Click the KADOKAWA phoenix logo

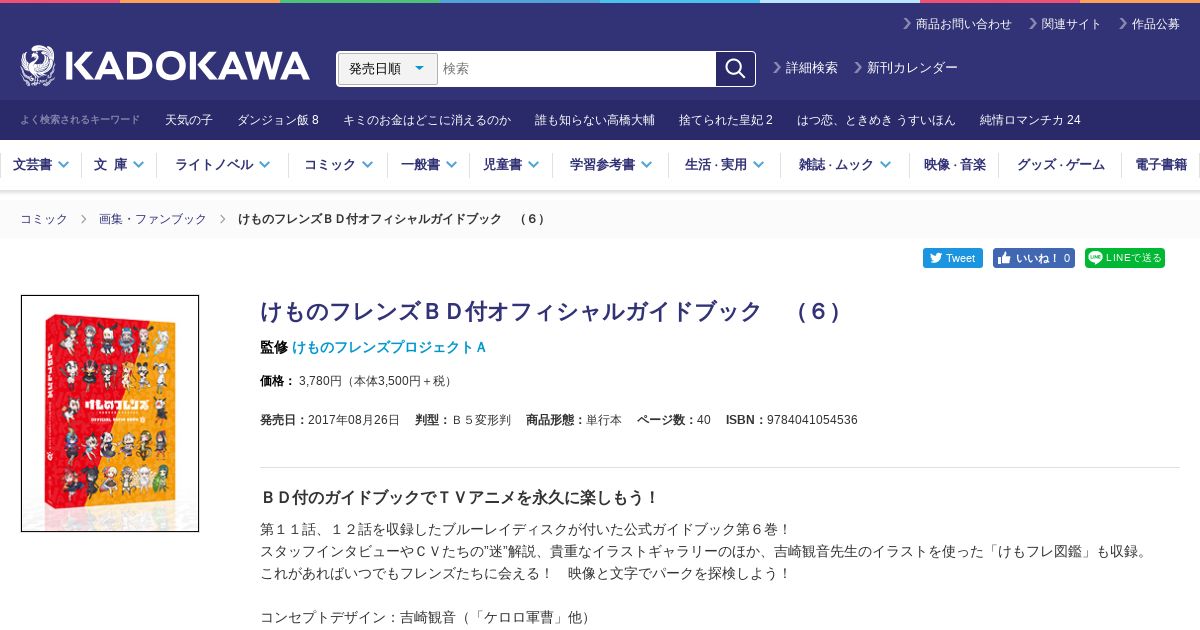pyautogui.click(x=165, y=66)
